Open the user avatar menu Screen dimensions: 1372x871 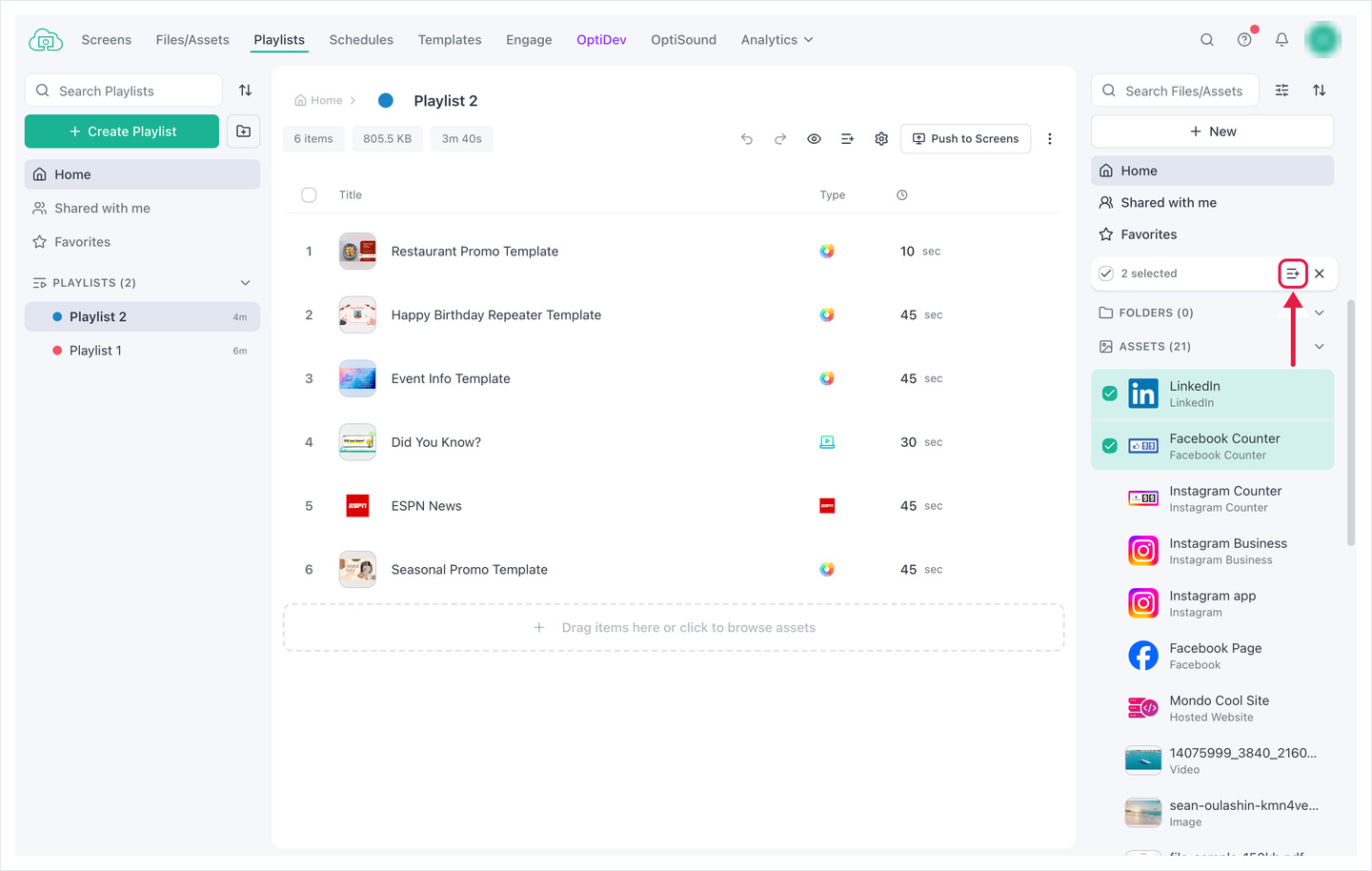[x=1322, y=39]
